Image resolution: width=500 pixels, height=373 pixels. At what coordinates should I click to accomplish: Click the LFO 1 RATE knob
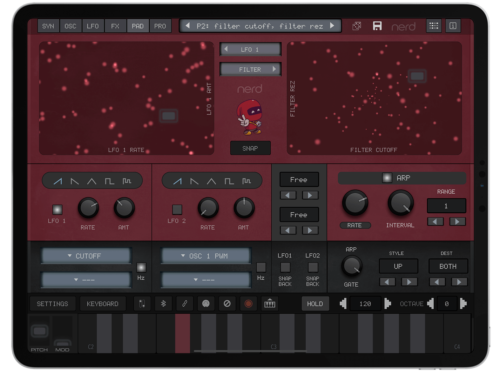[88, 208]
